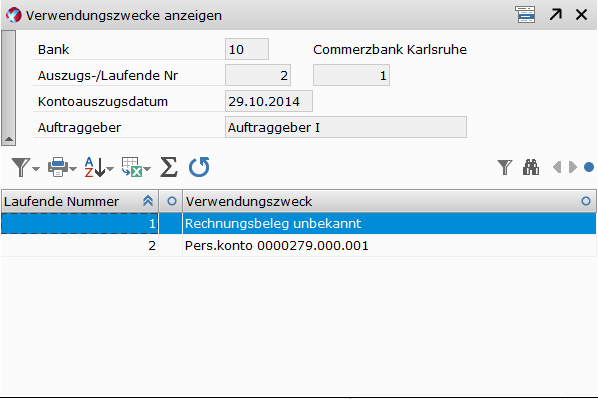This screenshot has width=598, height=399.
Task: Click the printer icon
Action: tap(58, 167)
